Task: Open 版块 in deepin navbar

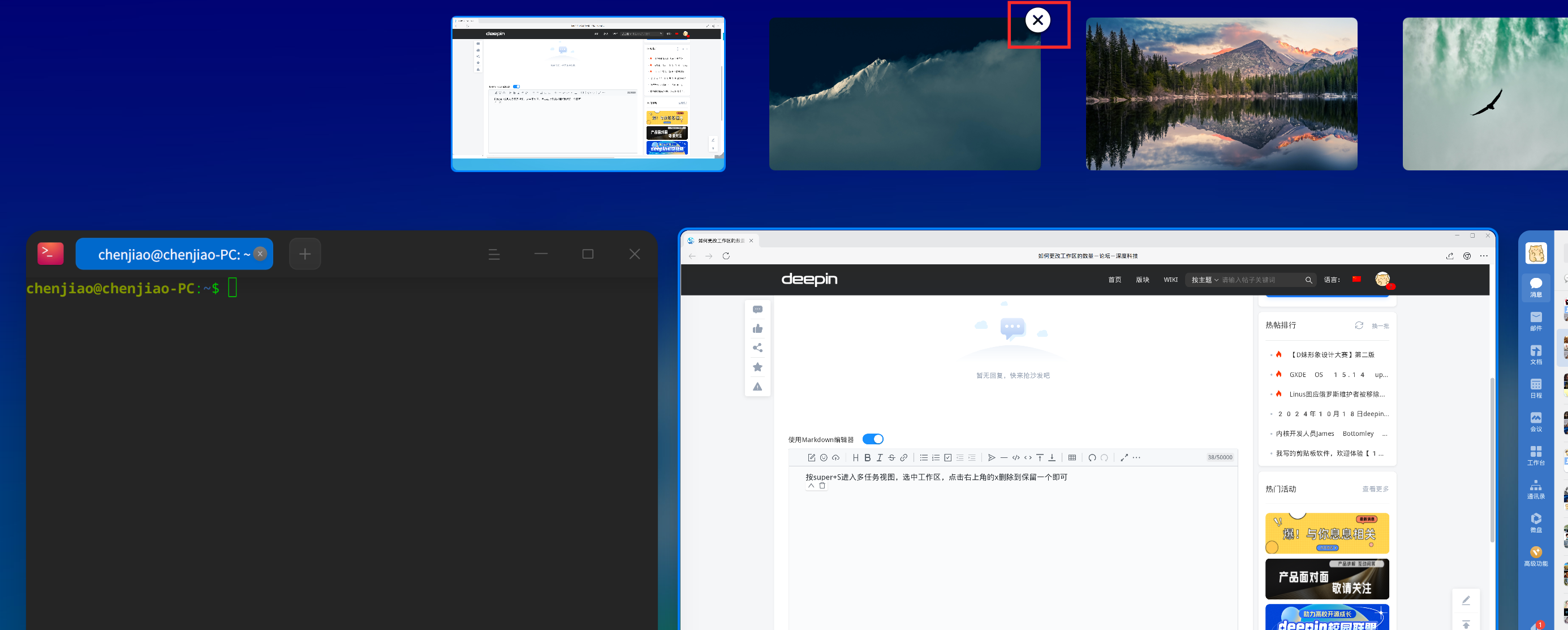Action: [x=1143, y=280]
